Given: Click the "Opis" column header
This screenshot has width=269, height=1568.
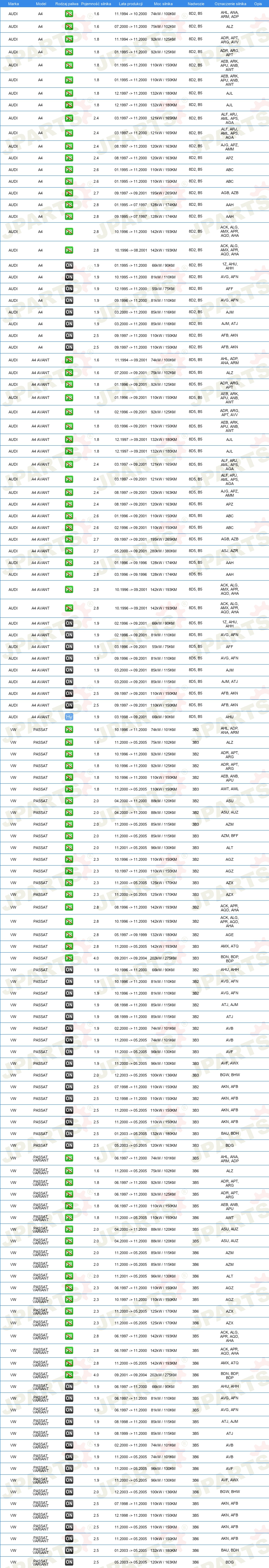Looking at the screenshot, I should tap(258, 4).
